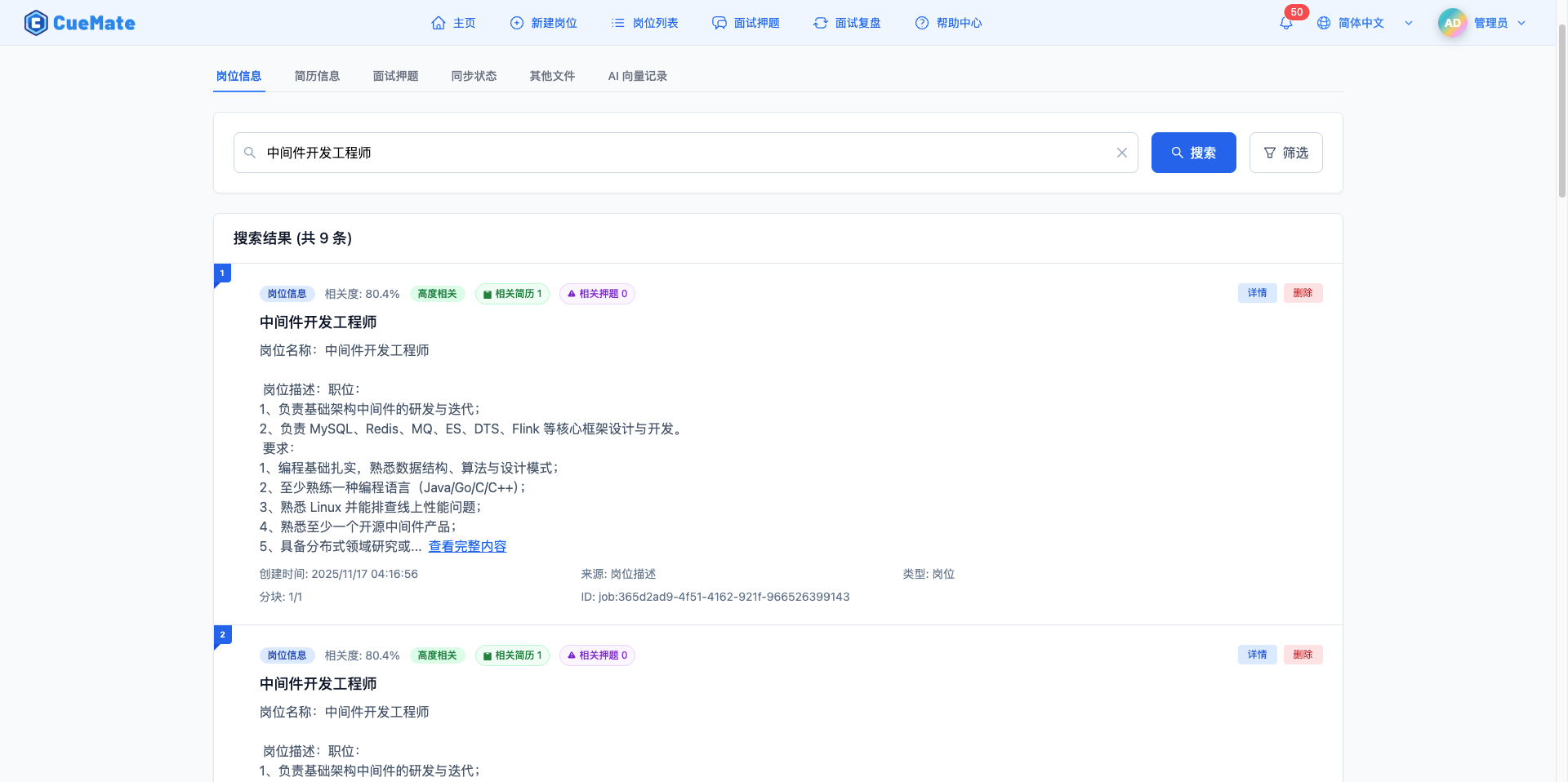Open the 筛选 filter options
Viewport: 1568px width, 782px height.
coord(1285,153)
